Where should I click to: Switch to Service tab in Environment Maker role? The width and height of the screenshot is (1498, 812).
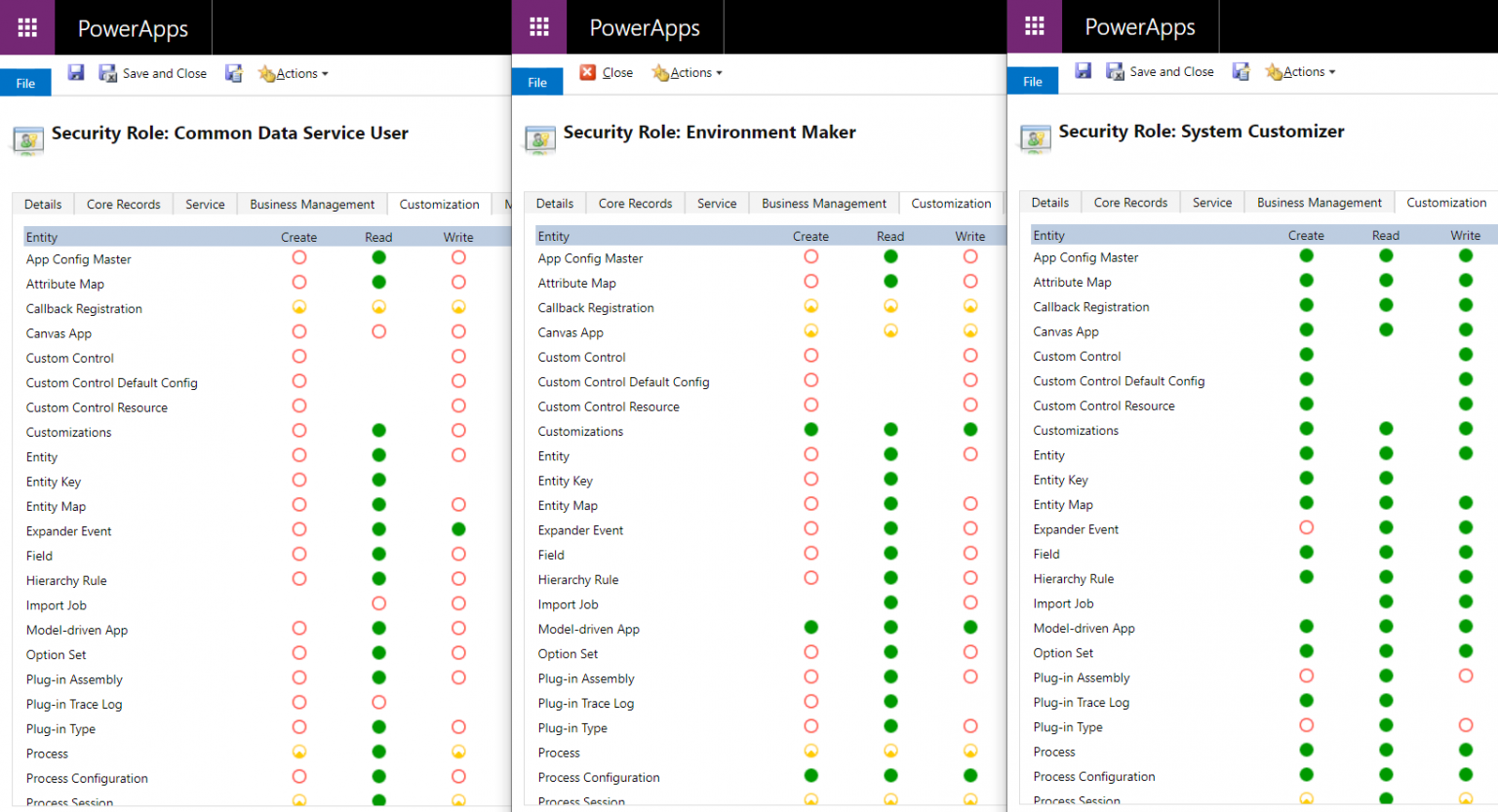point(717,203)
